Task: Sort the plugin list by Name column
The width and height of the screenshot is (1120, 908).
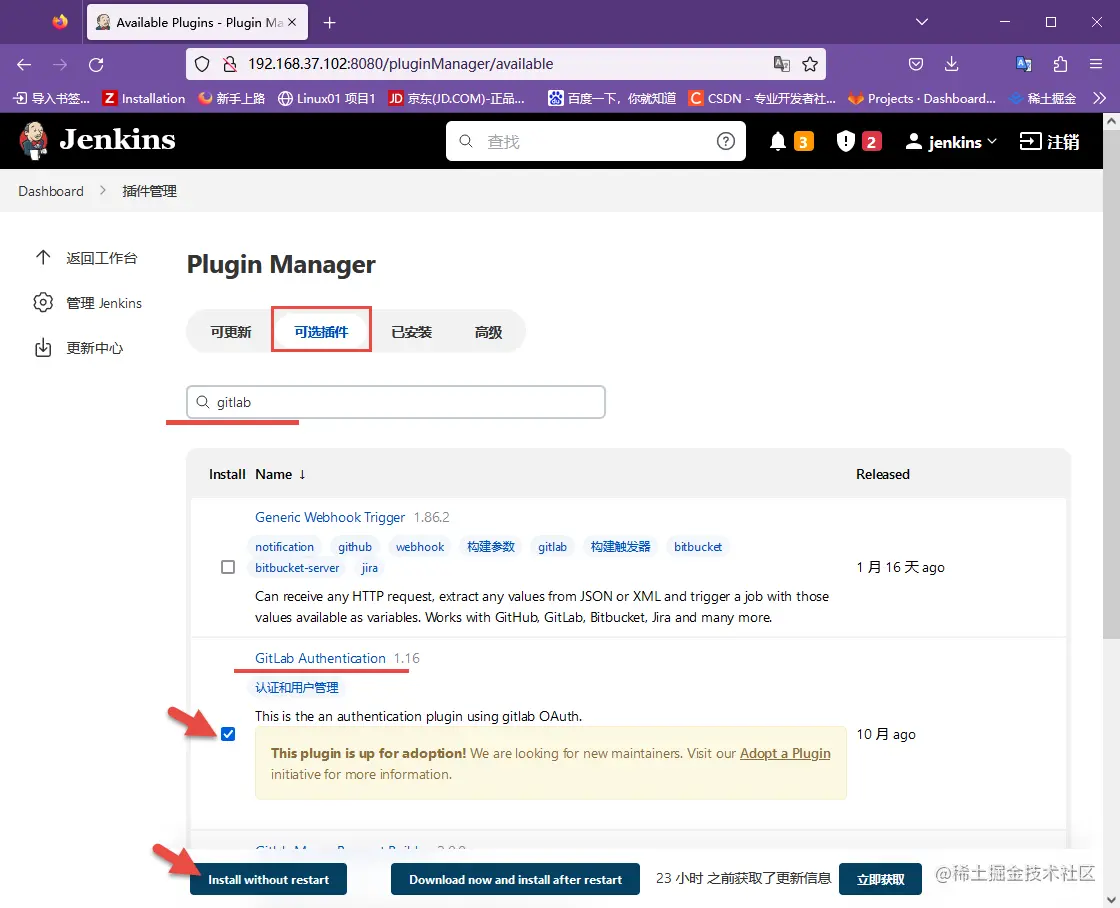Action: click(280, 474)
